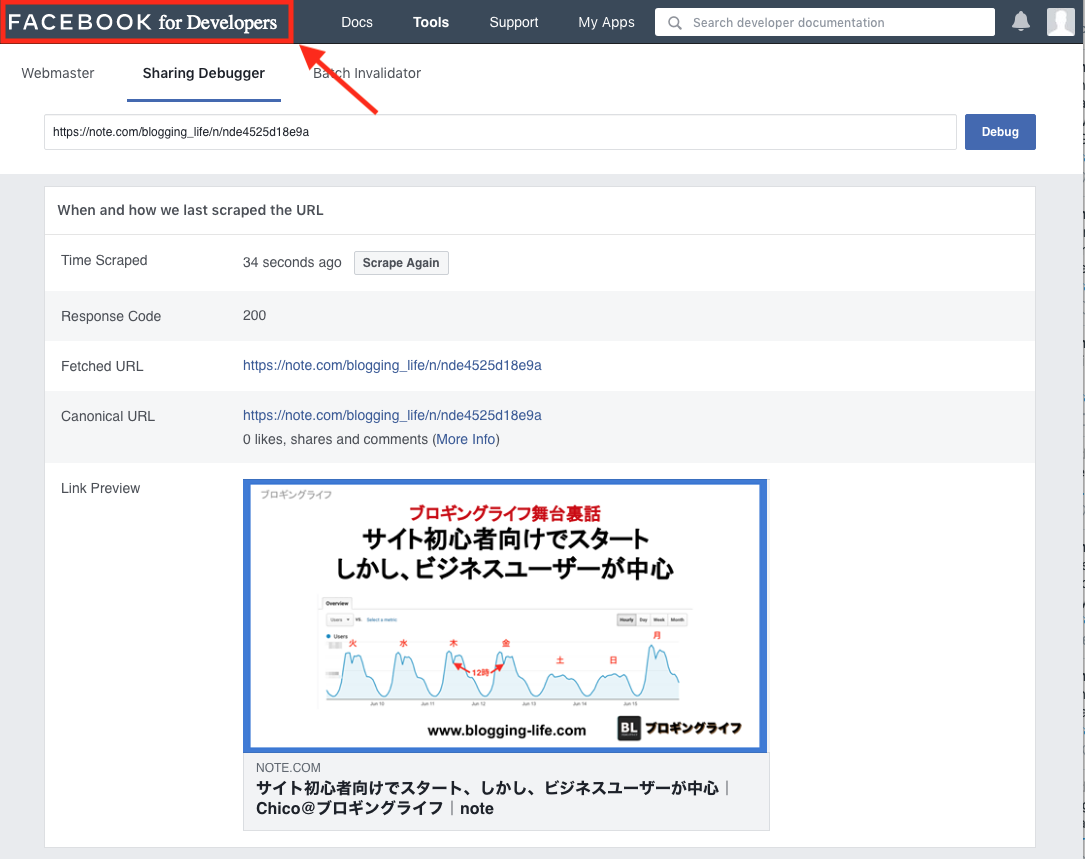Click the link preview image
This screenshot has width=1085, height=859.
coord(506,615)
